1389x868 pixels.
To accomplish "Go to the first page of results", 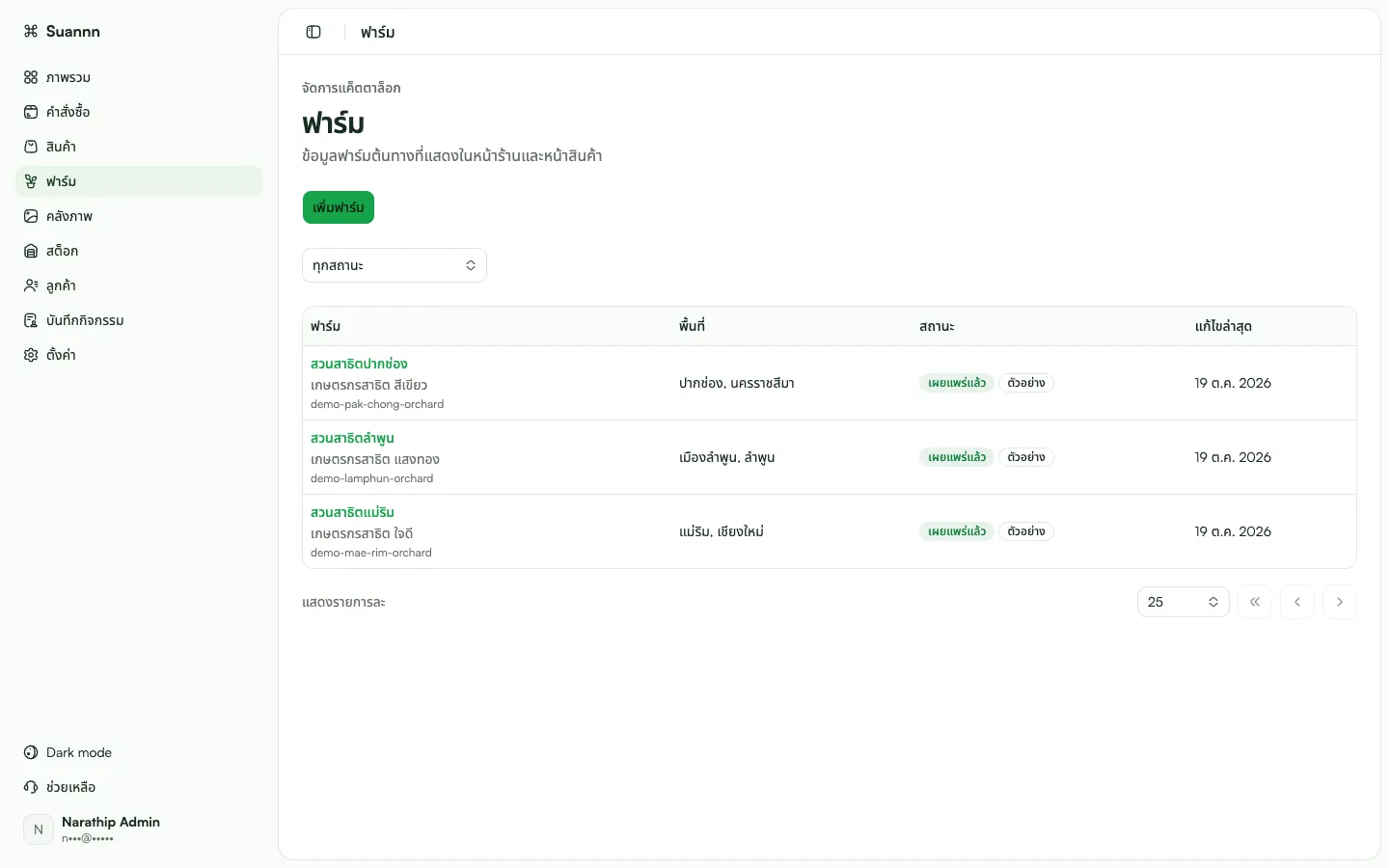I will pos(1255,602).
